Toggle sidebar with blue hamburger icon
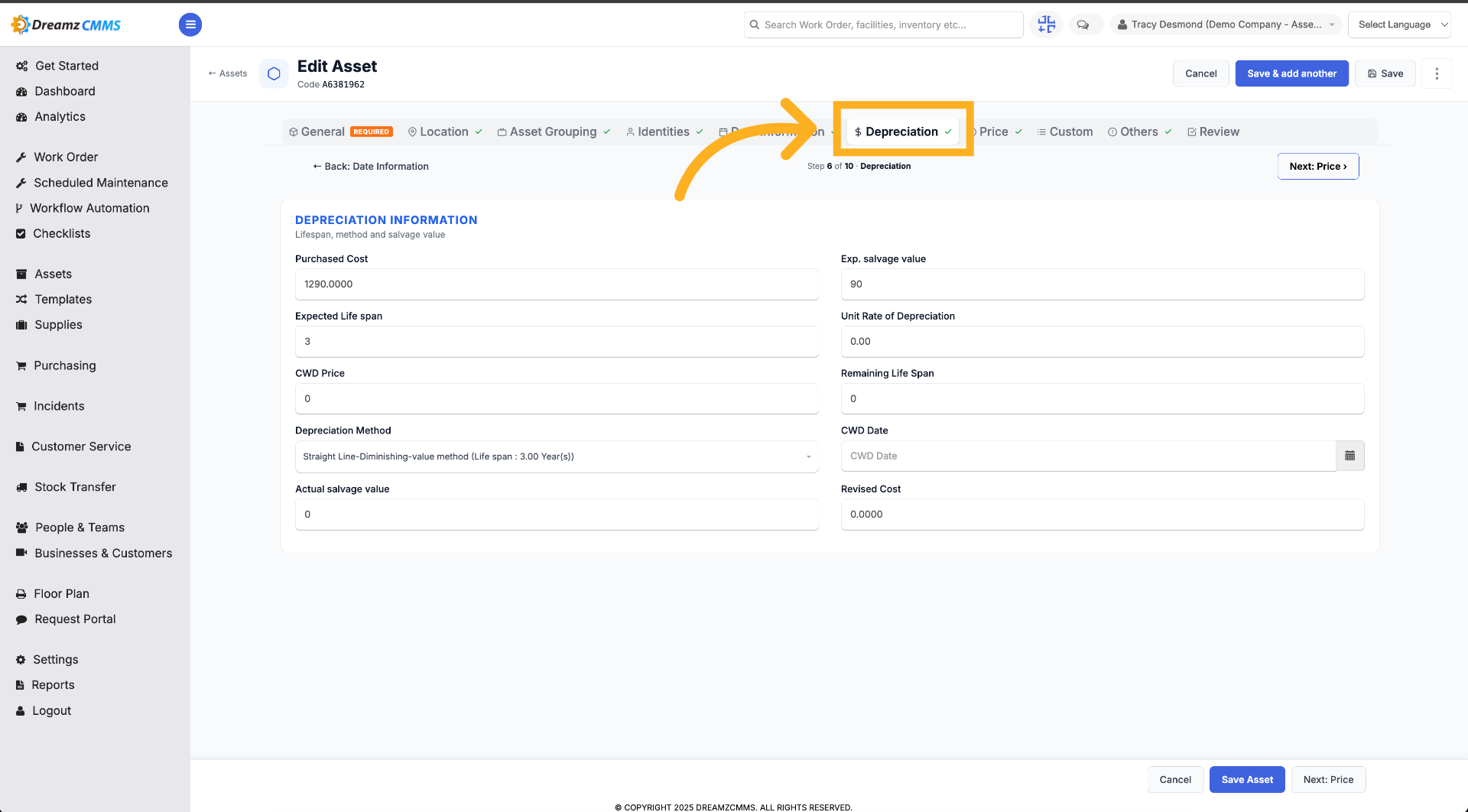The width and height of the screenshot is (1468, 812). [x=190, y=24]
